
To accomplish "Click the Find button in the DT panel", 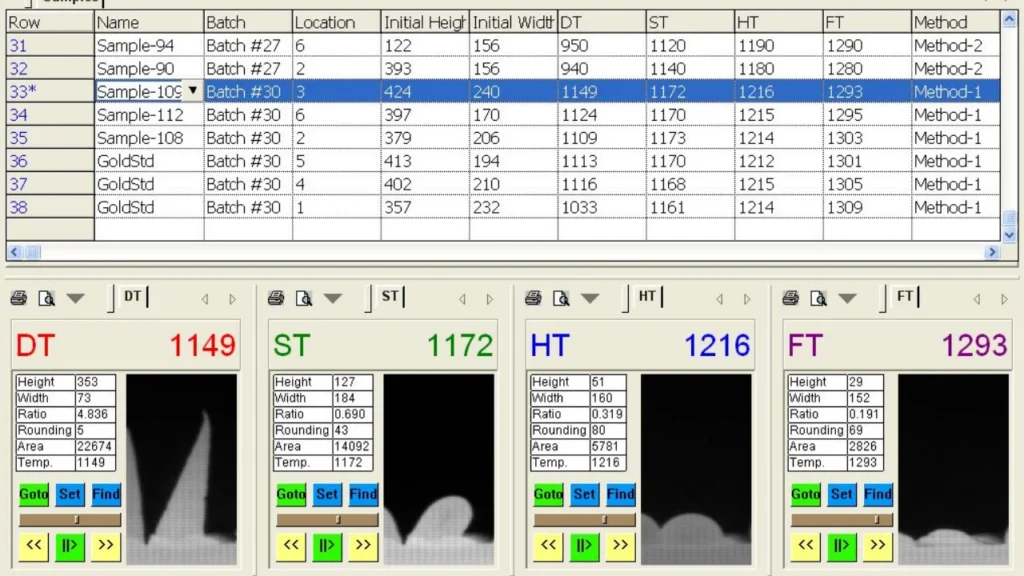I will pos(106,494).
